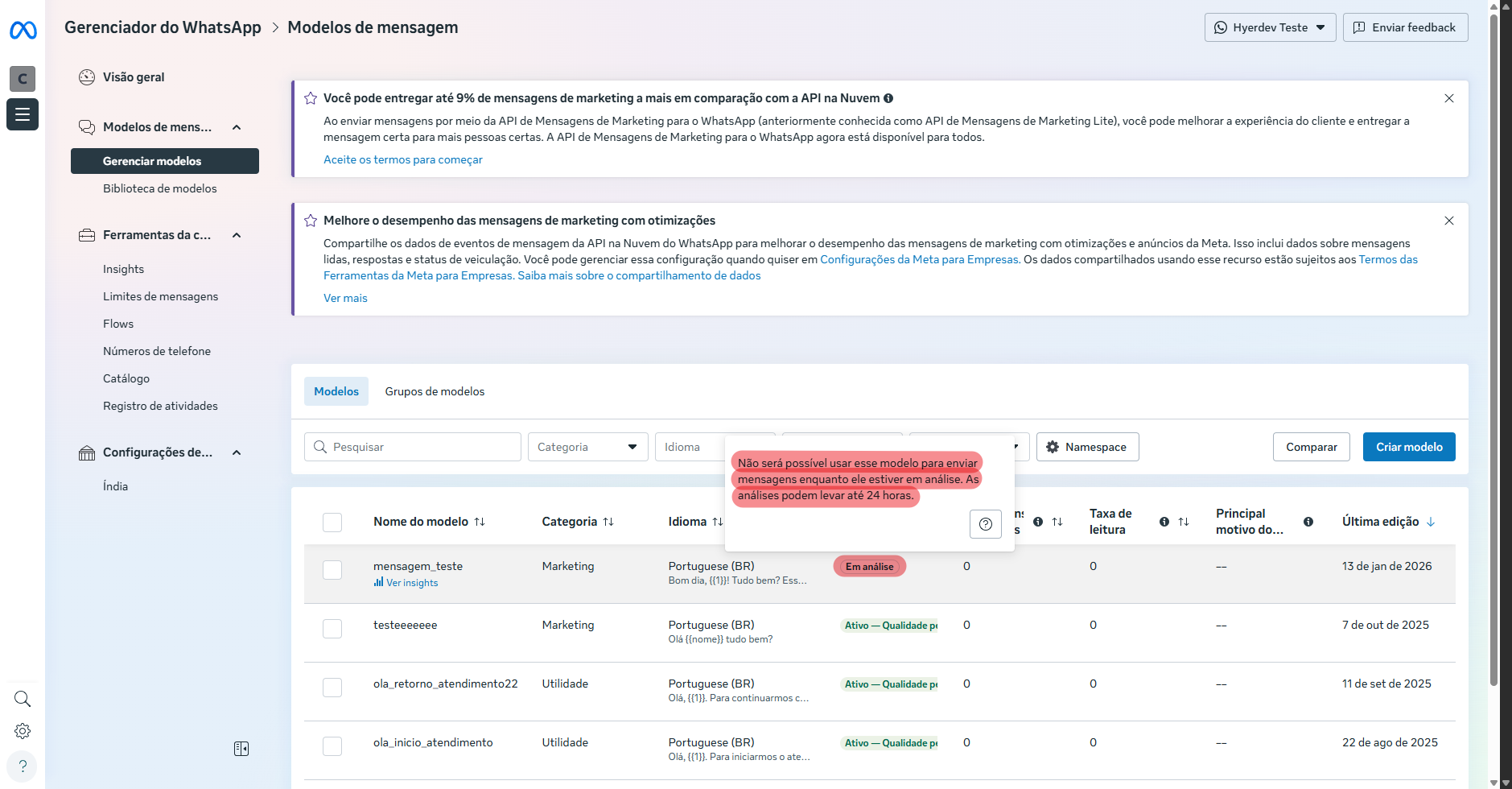This screenshot has height=789, width=1512.
Task: Click info icon next to Taxa de leitura
Action: (x=1164, y=522)
